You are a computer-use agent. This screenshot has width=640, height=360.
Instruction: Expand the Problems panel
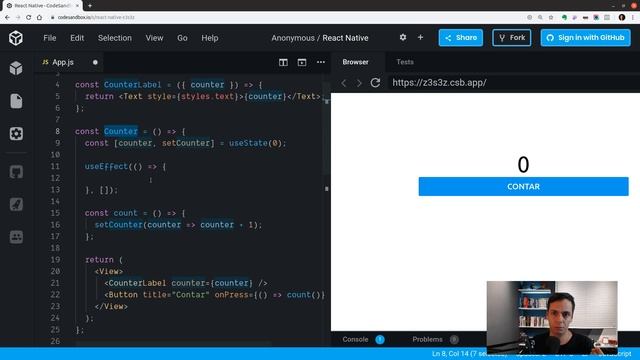(x=427, y=339)
